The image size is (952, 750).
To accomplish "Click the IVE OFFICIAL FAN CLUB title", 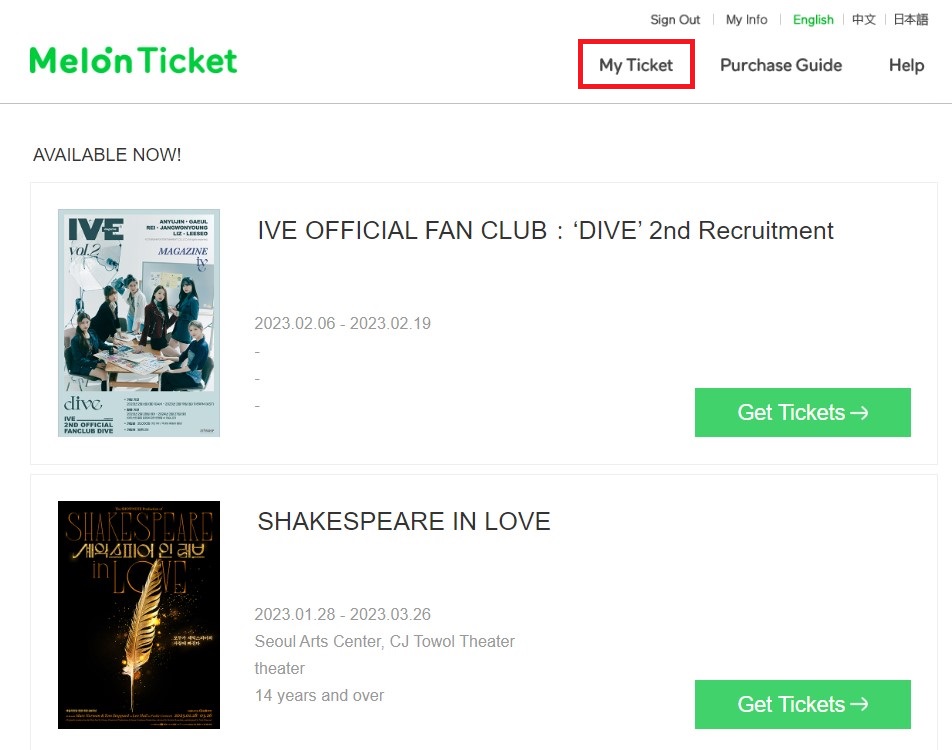I will click(545, 231).
